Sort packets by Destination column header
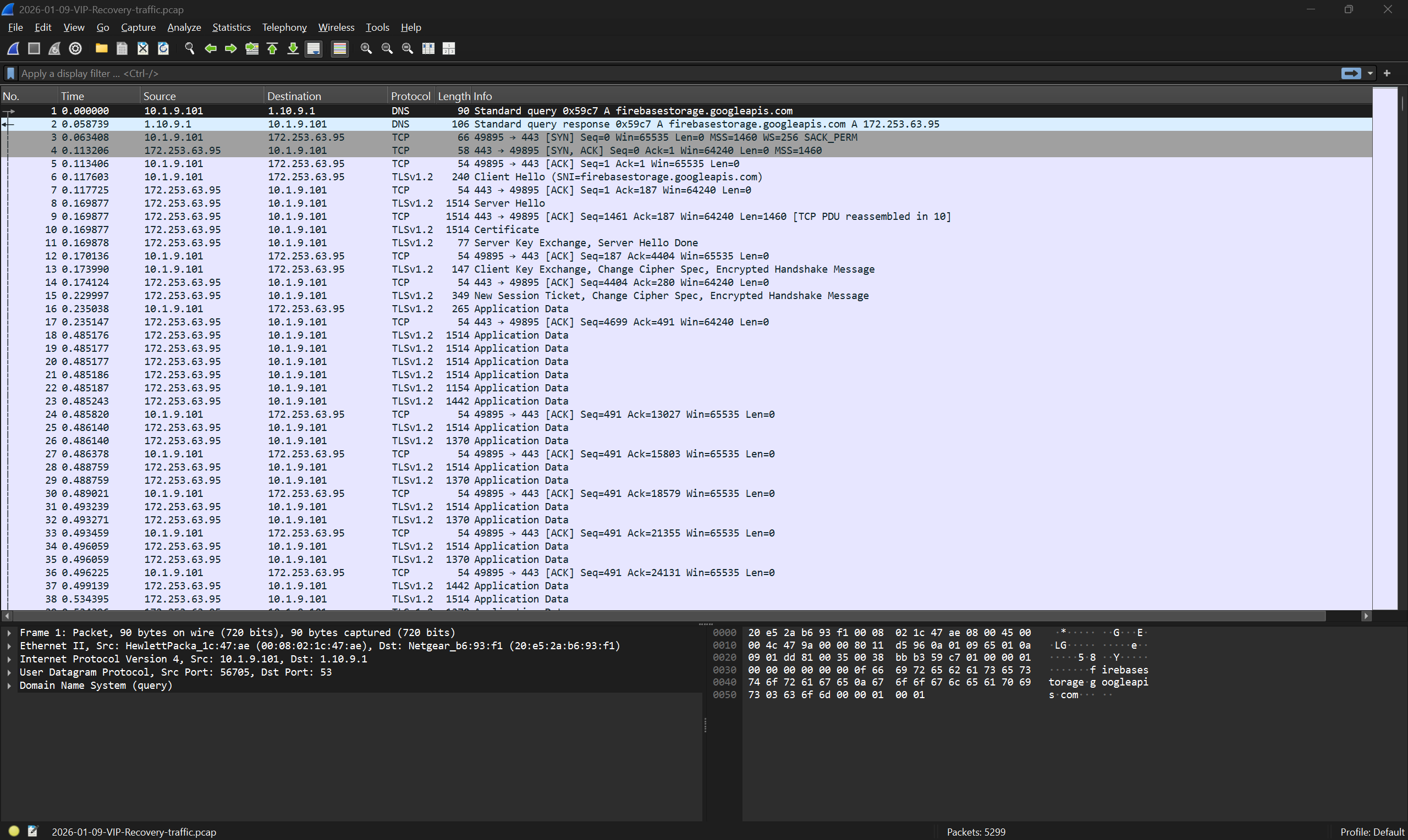Image resolution: width=1408 pixels, height=840 pixels. click(326, 96)
